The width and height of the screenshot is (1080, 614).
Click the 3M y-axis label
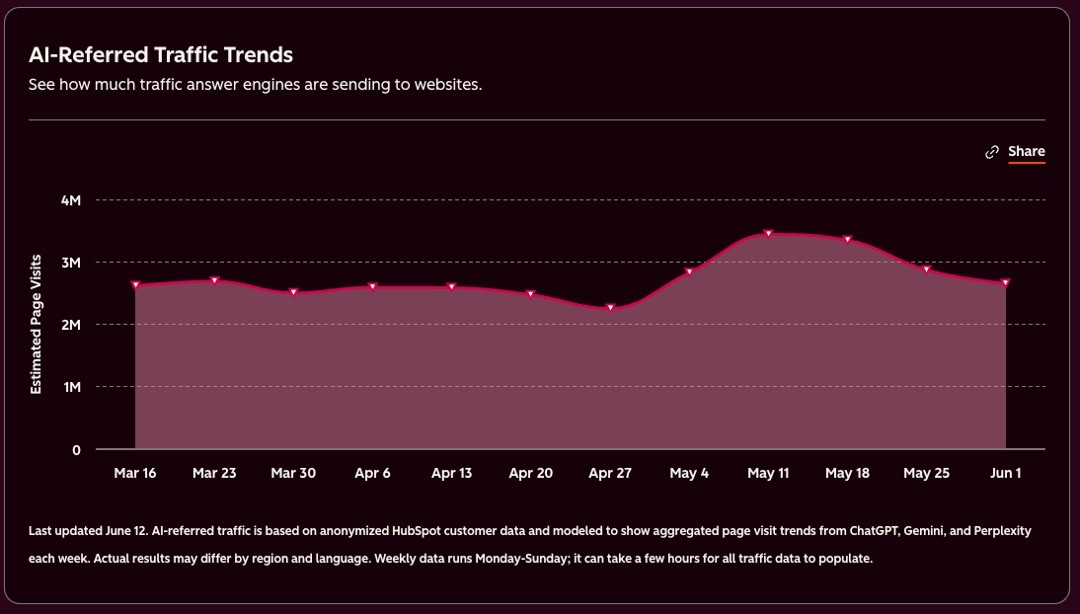tap(71, 263)
